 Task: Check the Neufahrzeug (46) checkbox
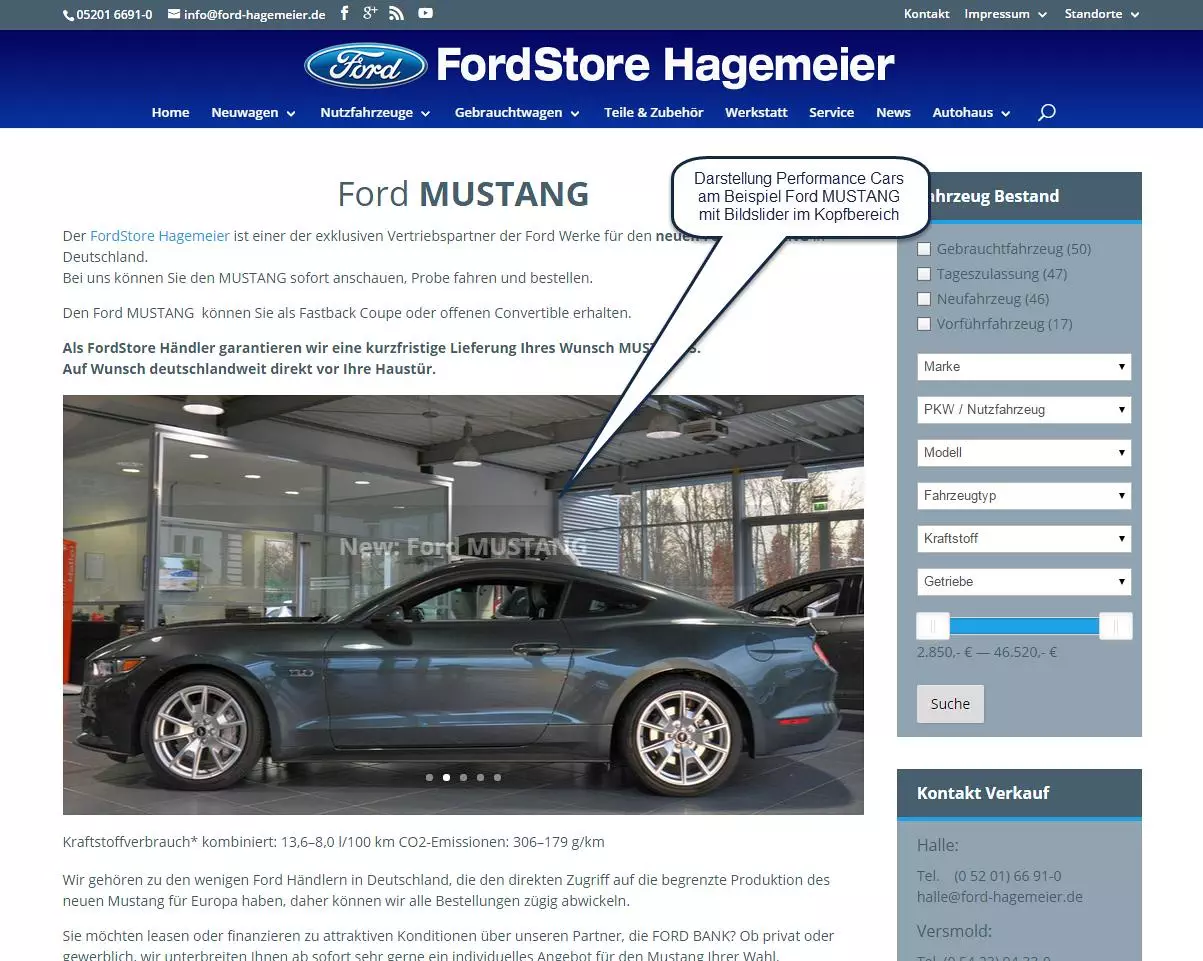pos(924,299)
